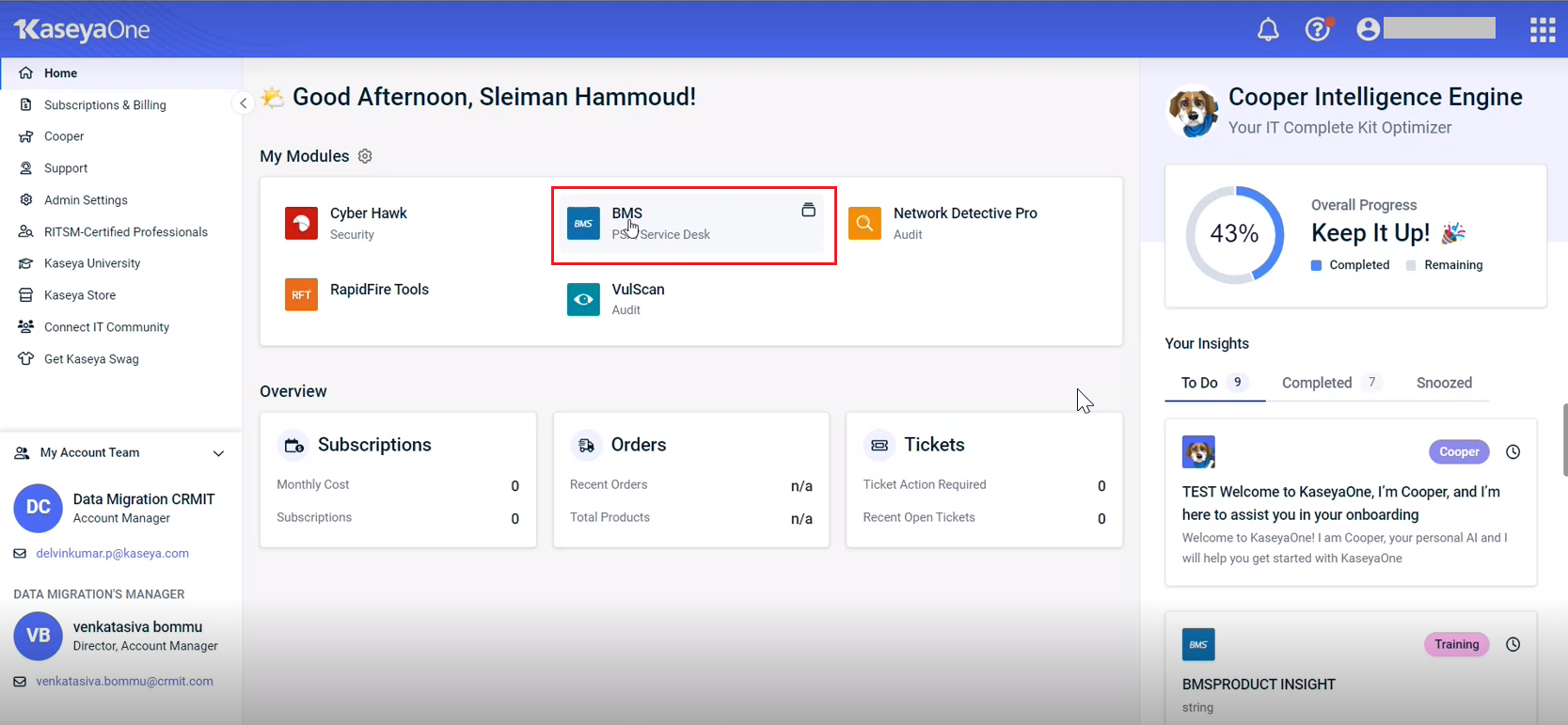This screenshot has width=1568, height=725.
Task: Email venkatasiva.bommu@crmit.com link
Action: pyautogui.click(x=124, y=682)
